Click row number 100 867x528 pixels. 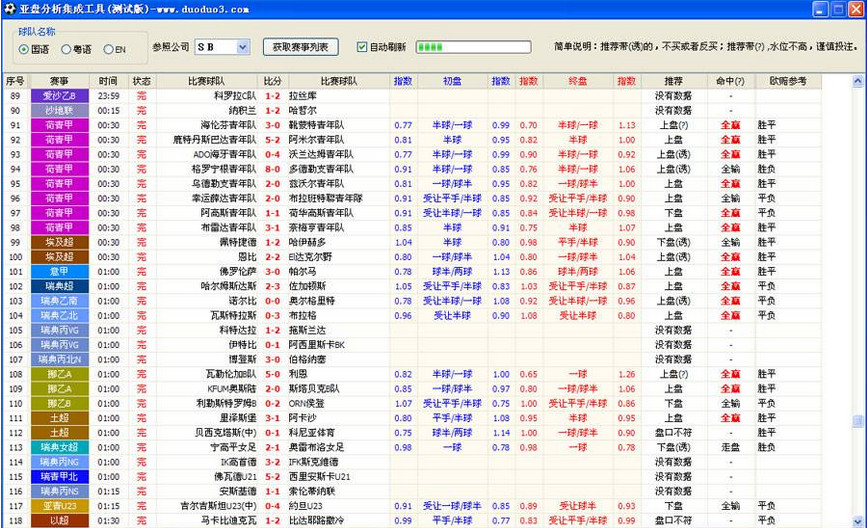click(15, 257)
